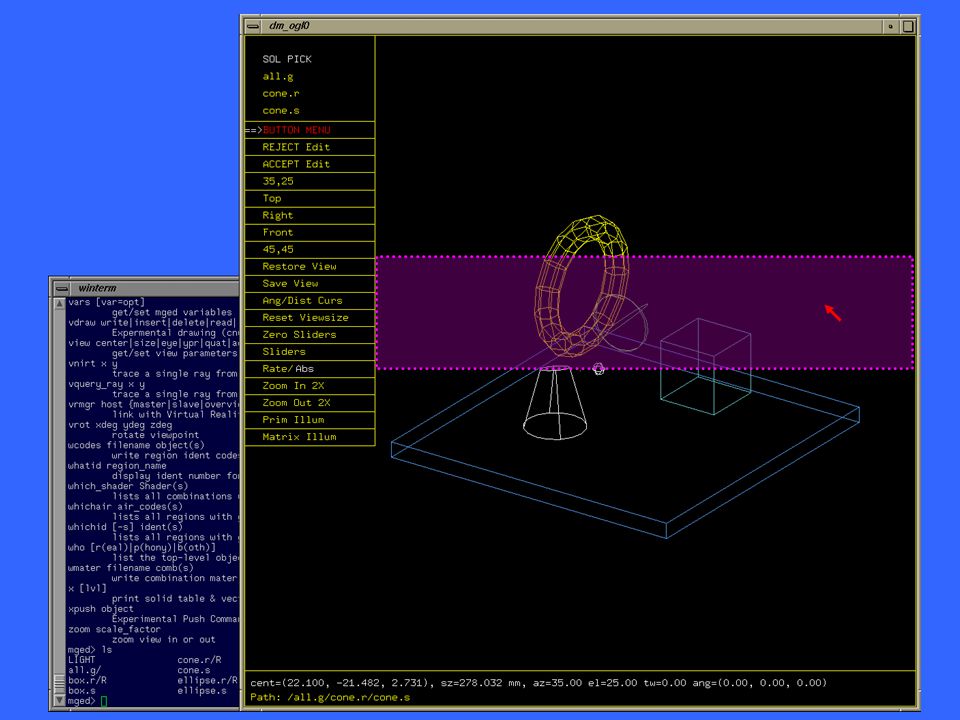This screenshot has height=720, width=960.
Task: Switch to the Right view
Action: 310,216
